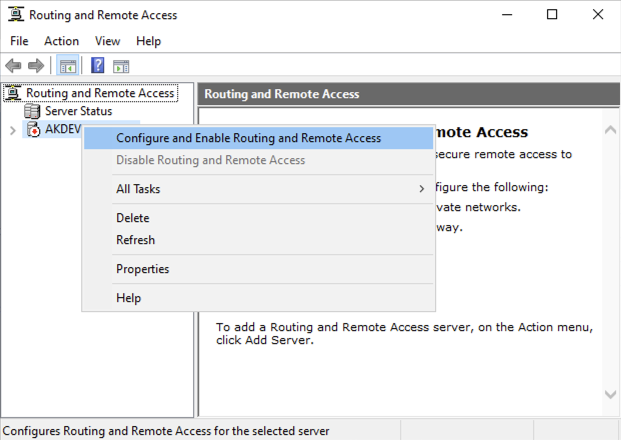Expand the All Tasks submenu arrow
The height and width of the screenshot is (440, 621).
[421, 189]
